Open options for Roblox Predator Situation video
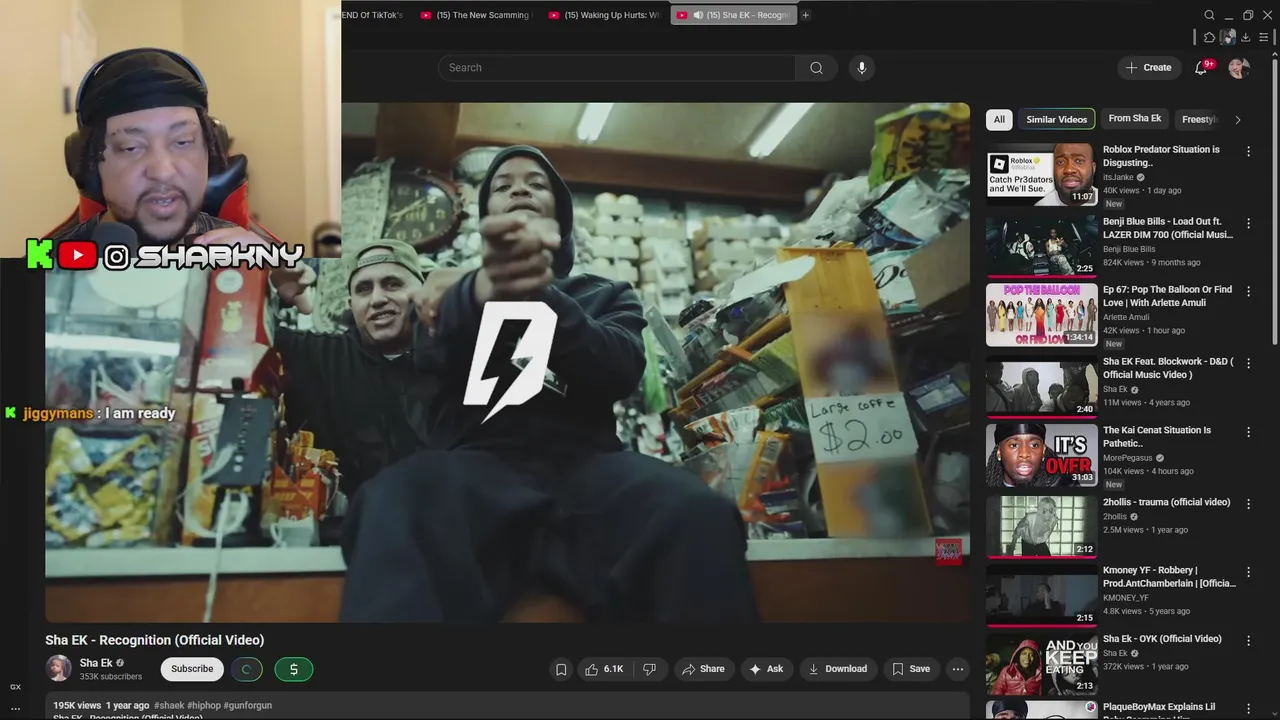This screenshot has width=1280, height=720. (x=1248, y=151)
